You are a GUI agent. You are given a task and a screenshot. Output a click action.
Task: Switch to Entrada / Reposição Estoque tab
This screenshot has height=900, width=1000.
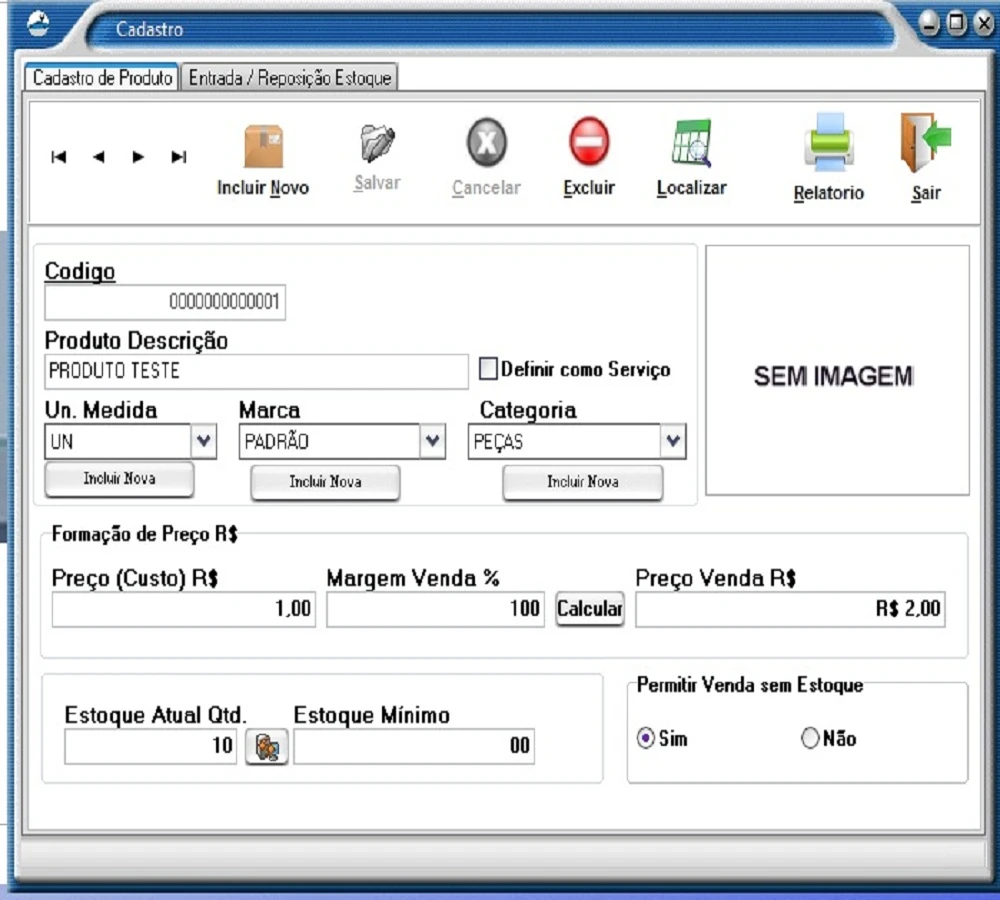click(x=290, y=78)
